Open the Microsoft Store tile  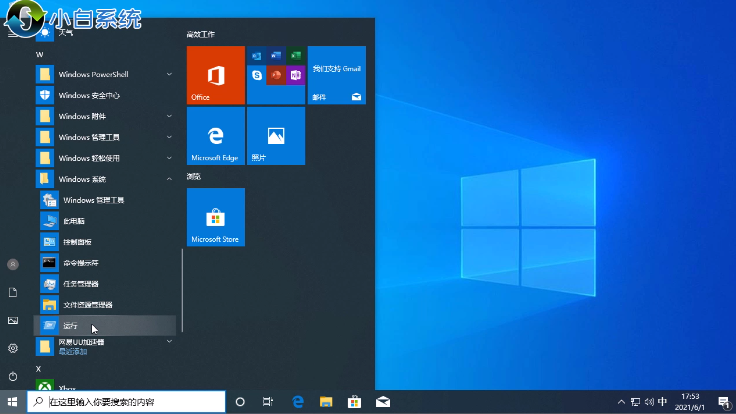215,216
